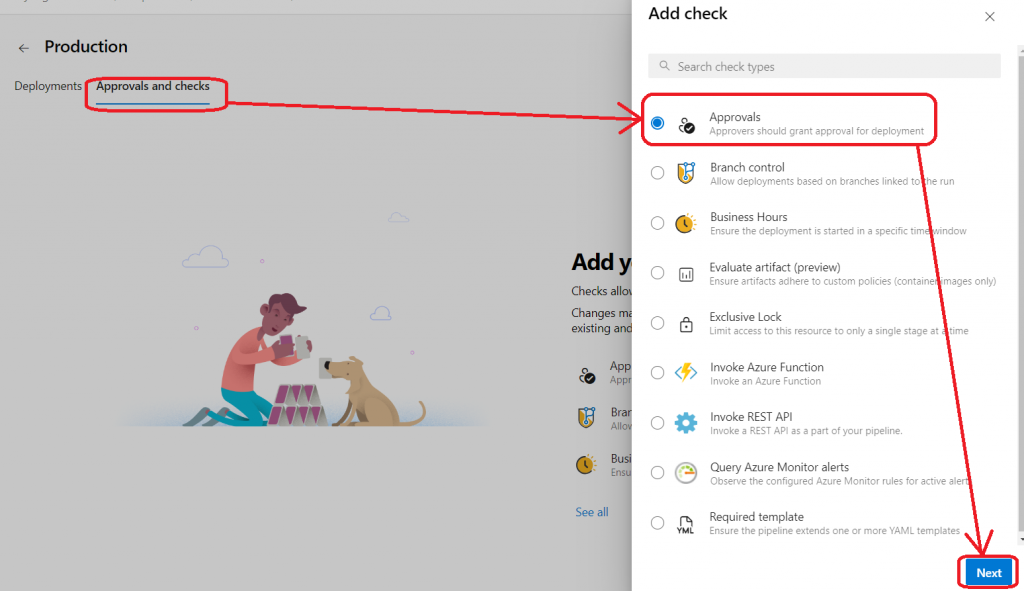Screen dimensions: 1024x591
Task: Select Query Azure Monitor alerts radio button
Action: click(658, 473)
